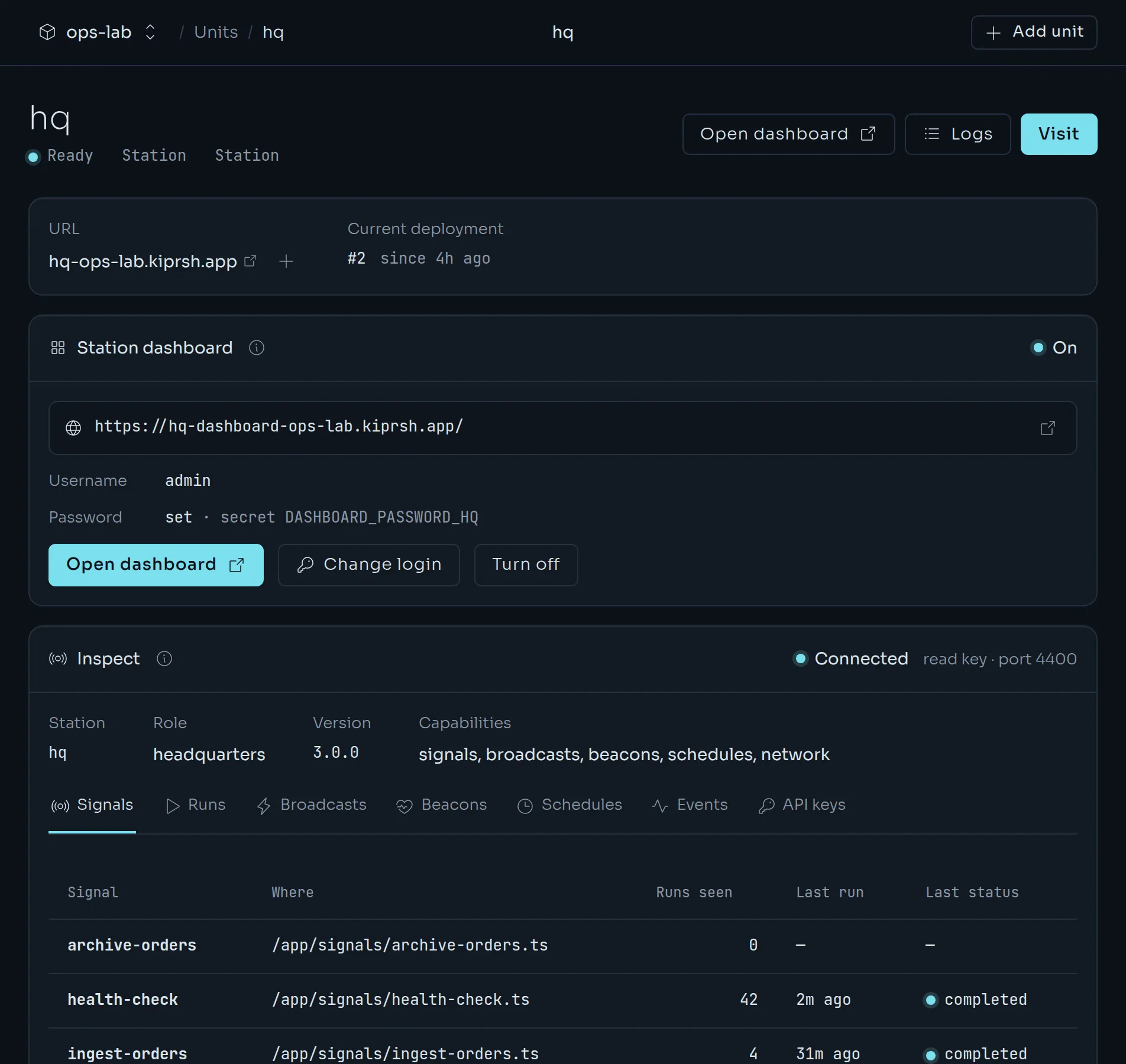Open the external link icon beside hq-ops-lab.kiprsh.app
The height and width of the screenshot is (1064, 1126).
point(250,261)
